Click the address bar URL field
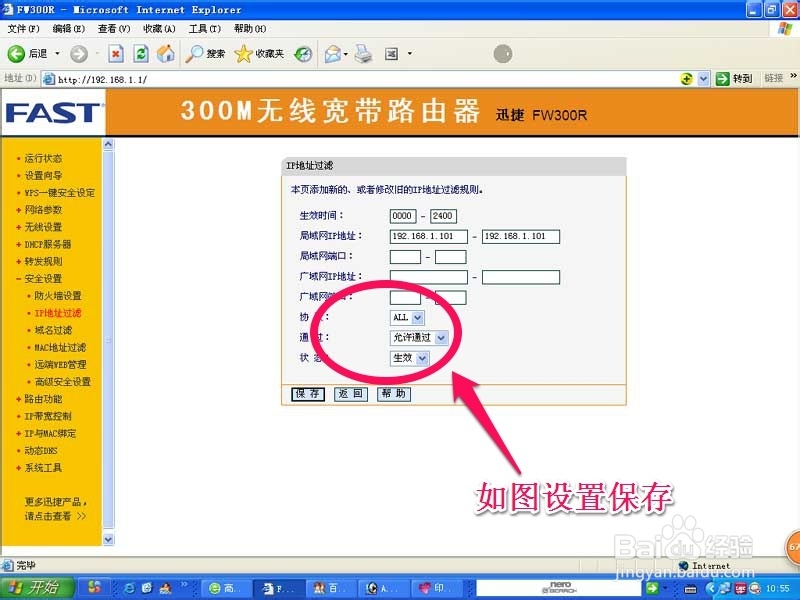 pyautogui.click(x=360, y=79)
